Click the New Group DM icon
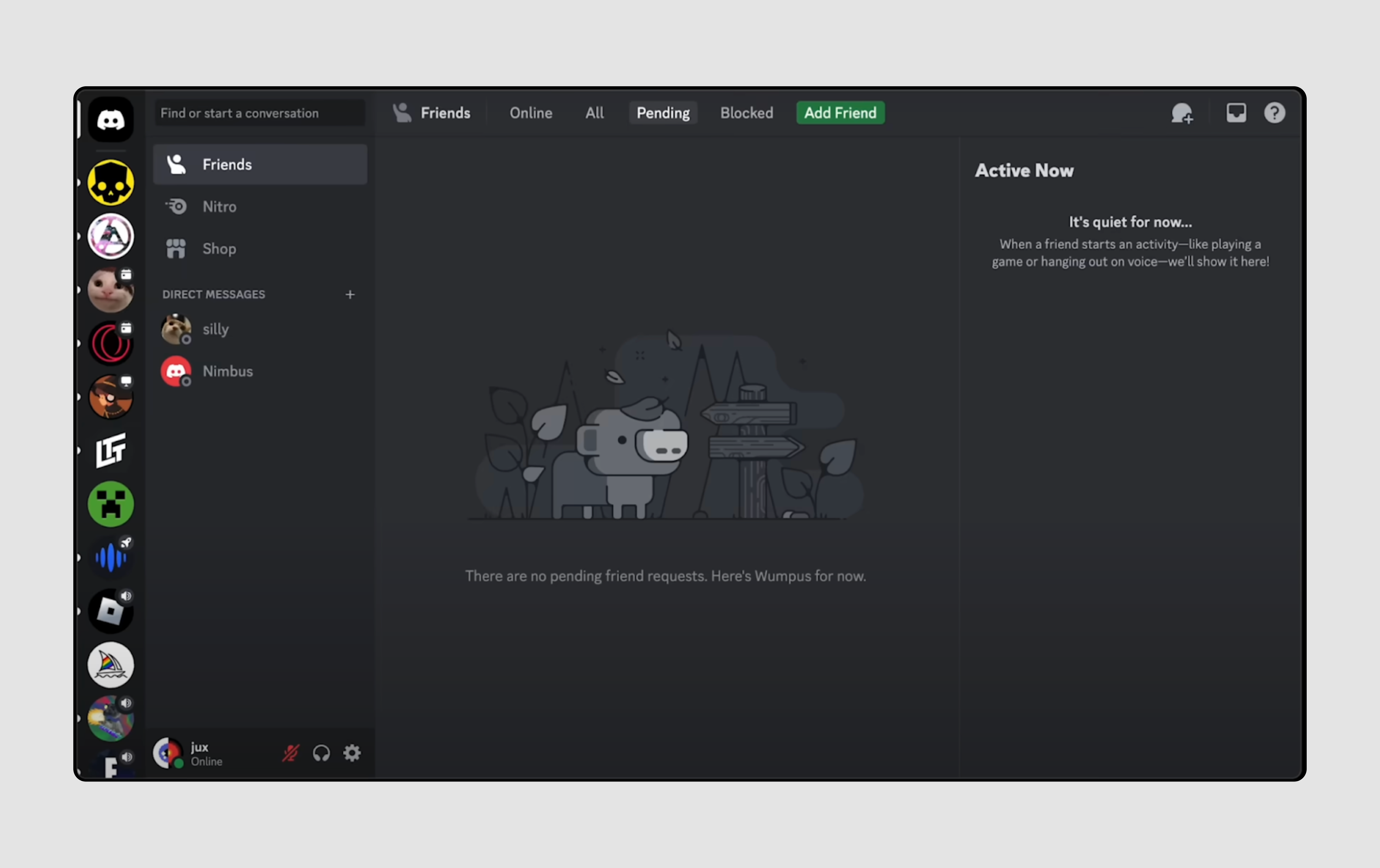 tap(1182, 113)
